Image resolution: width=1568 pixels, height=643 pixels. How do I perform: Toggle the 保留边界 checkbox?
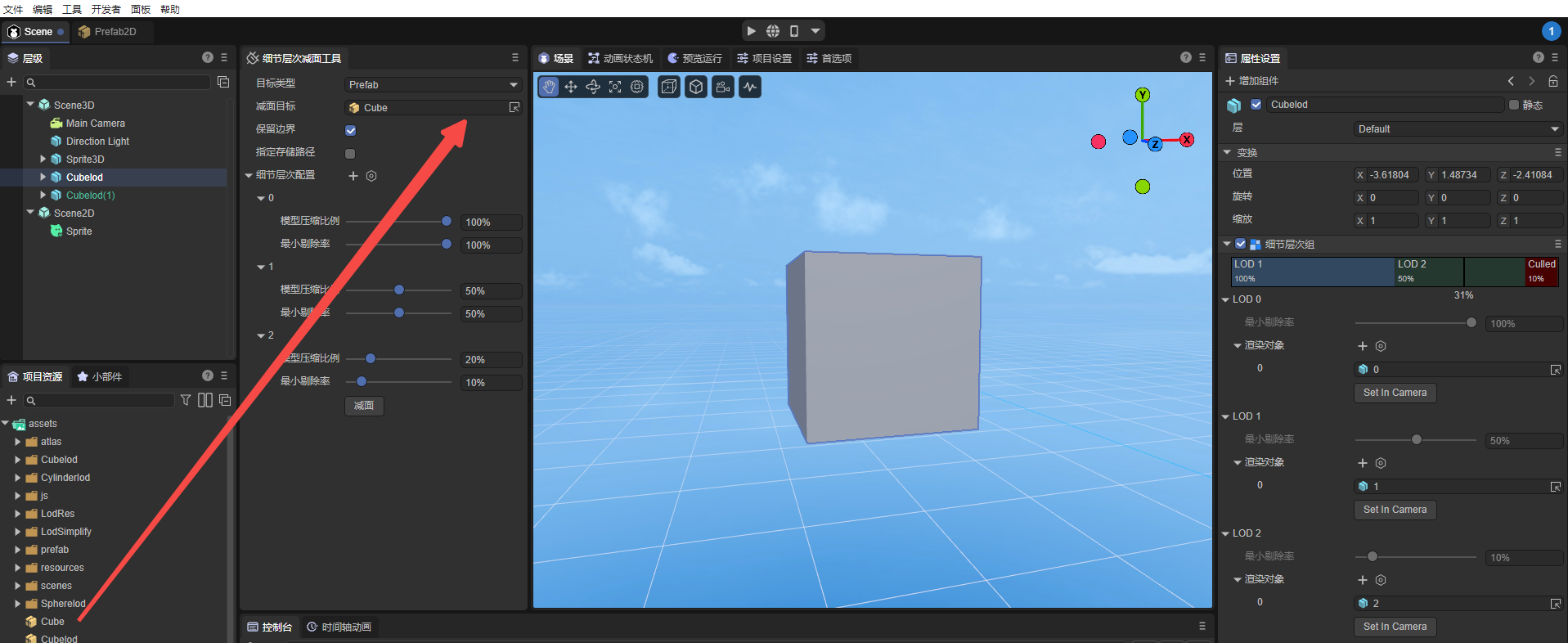(x=350, y=130)
